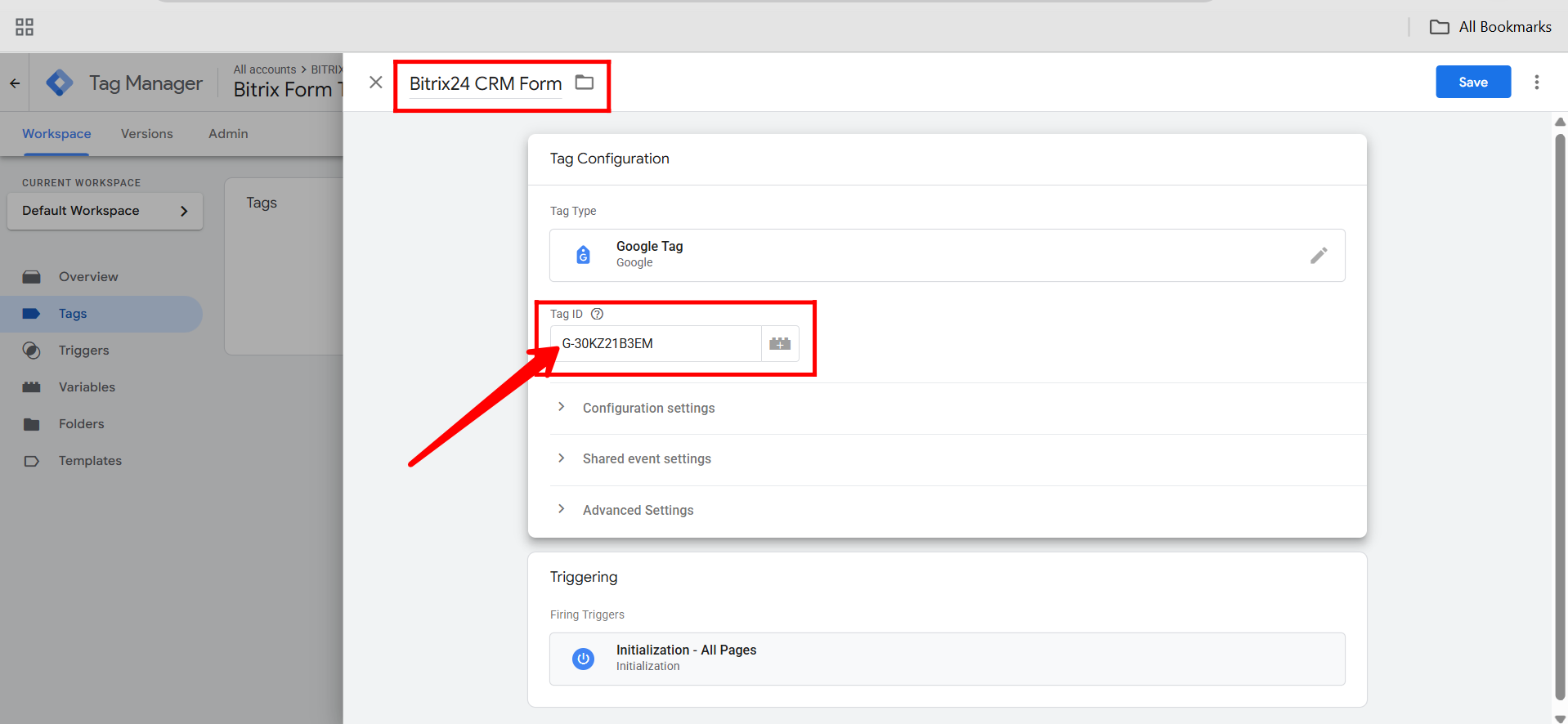Click the Bitrix Form container name
Image resolution: width=1568 pixels, height=724 pixels.
tap(288, 90)
